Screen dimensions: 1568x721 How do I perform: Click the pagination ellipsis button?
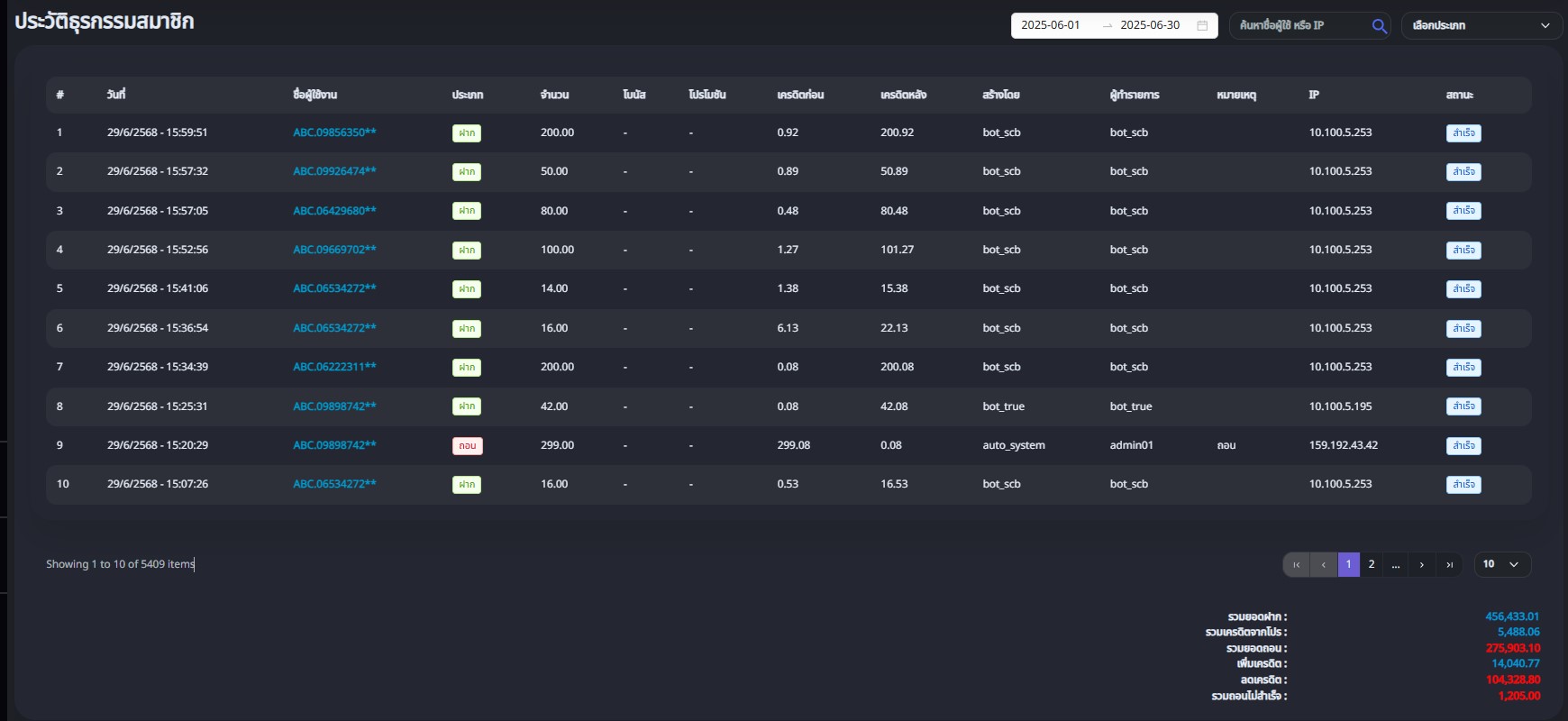click(1395, 564)
